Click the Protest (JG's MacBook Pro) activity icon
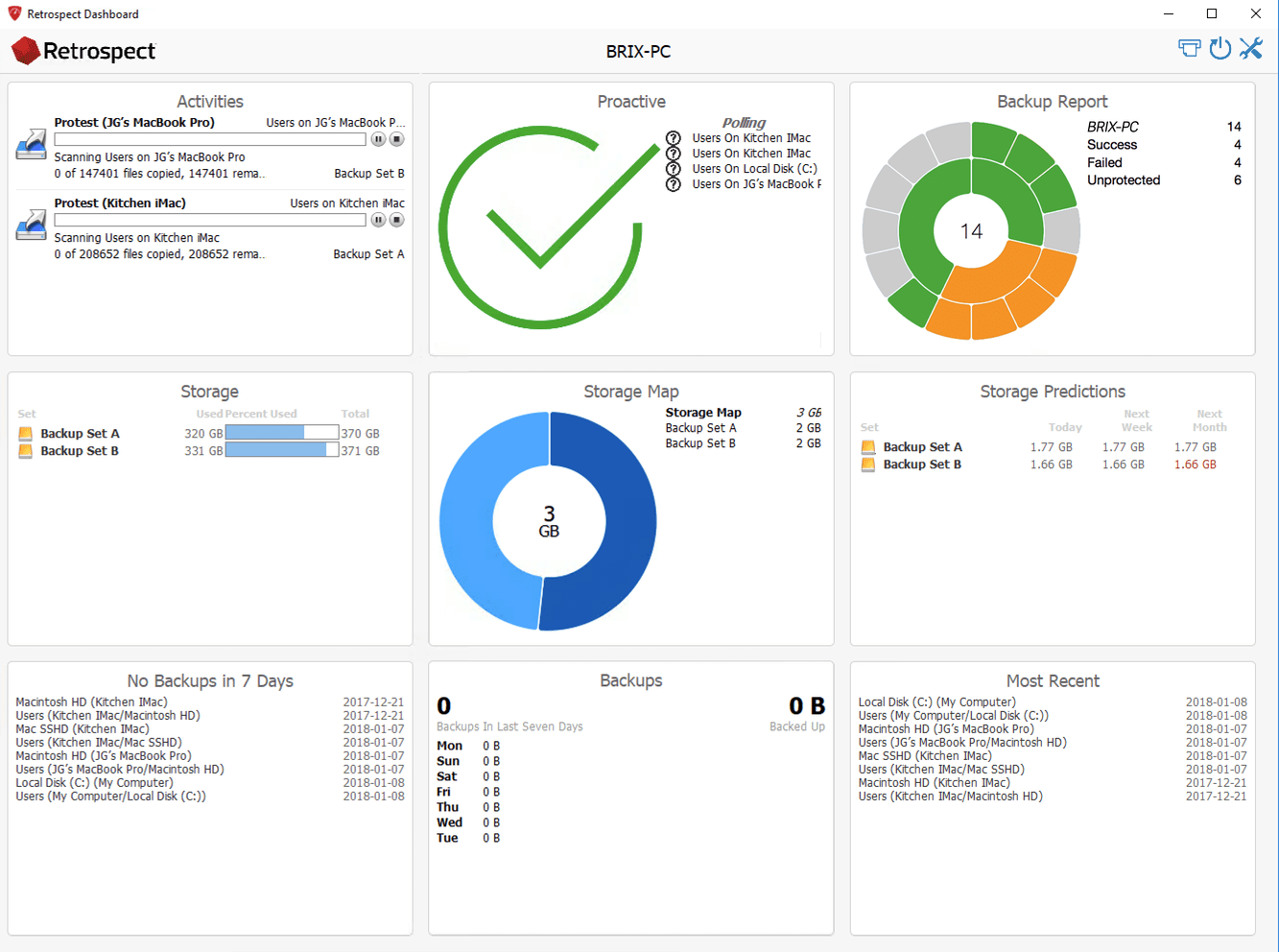The image size is (1279, 952). [x=32, y=144]
